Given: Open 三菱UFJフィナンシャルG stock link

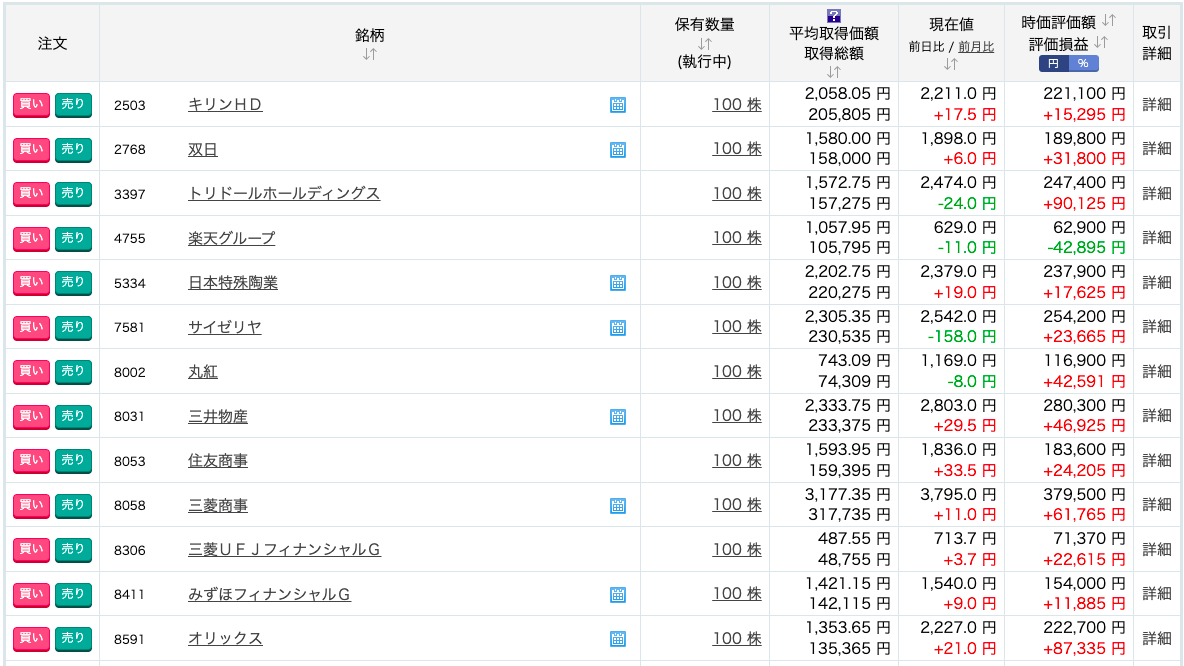Looking at the screenshot, I should [285, 550].
